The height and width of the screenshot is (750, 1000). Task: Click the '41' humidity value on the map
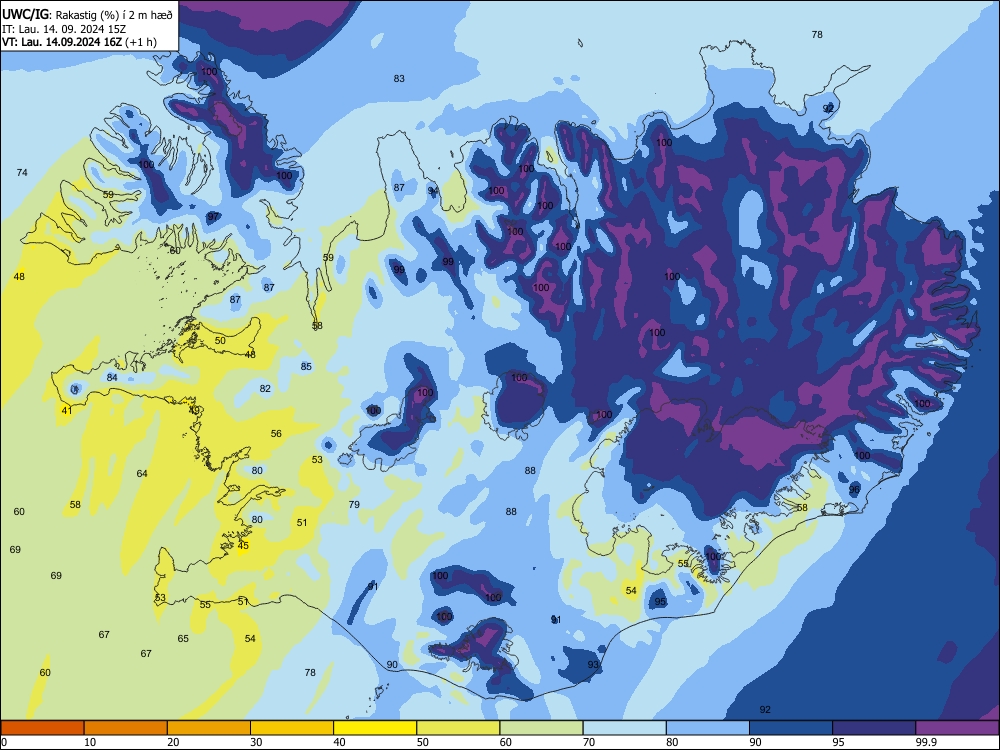(x=67, y=411)
